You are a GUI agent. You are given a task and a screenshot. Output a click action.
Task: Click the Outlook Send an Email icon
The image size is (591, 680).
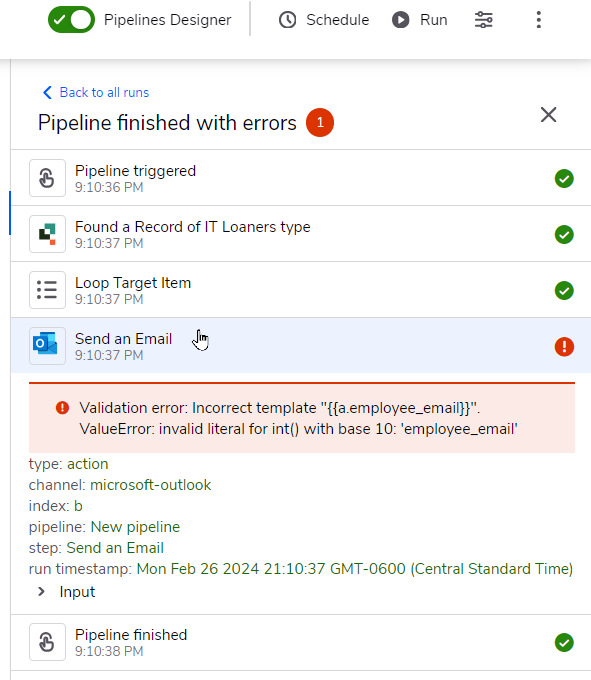(47, 346)
